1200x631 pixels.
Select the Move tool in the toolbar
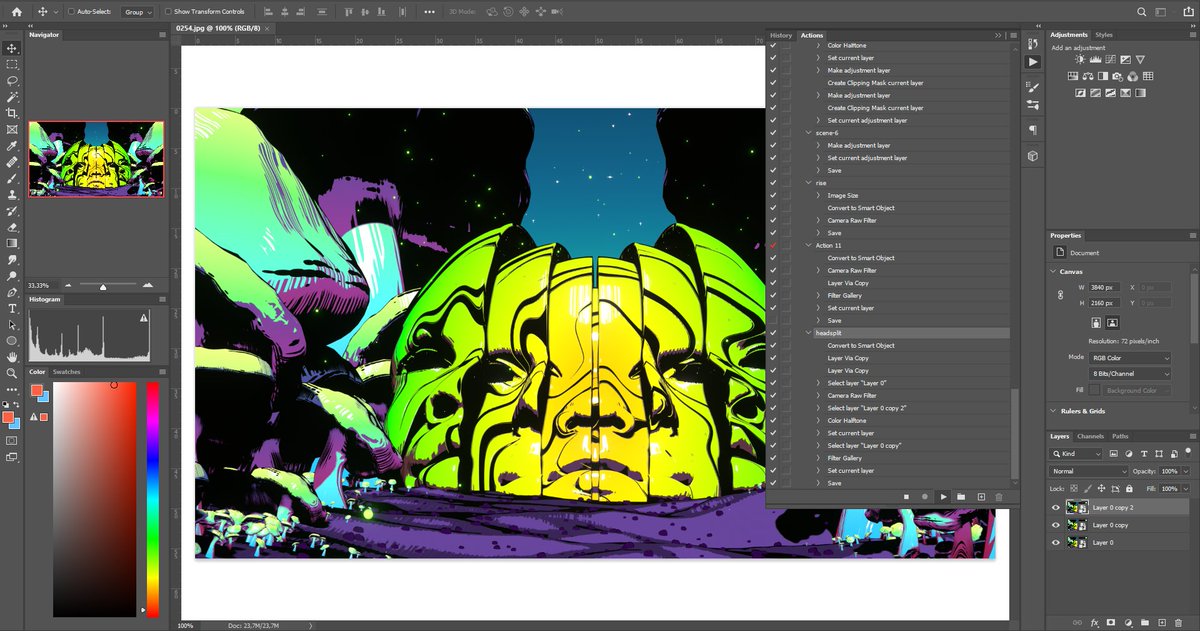12,48
